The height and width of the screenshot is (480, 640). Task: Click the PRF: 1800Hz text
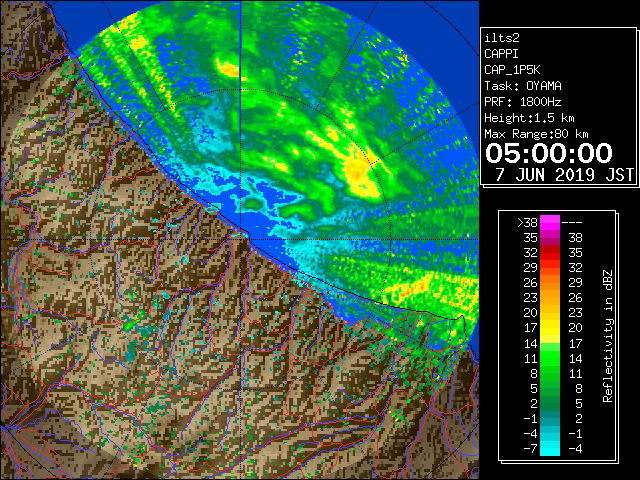click(523, 102)
